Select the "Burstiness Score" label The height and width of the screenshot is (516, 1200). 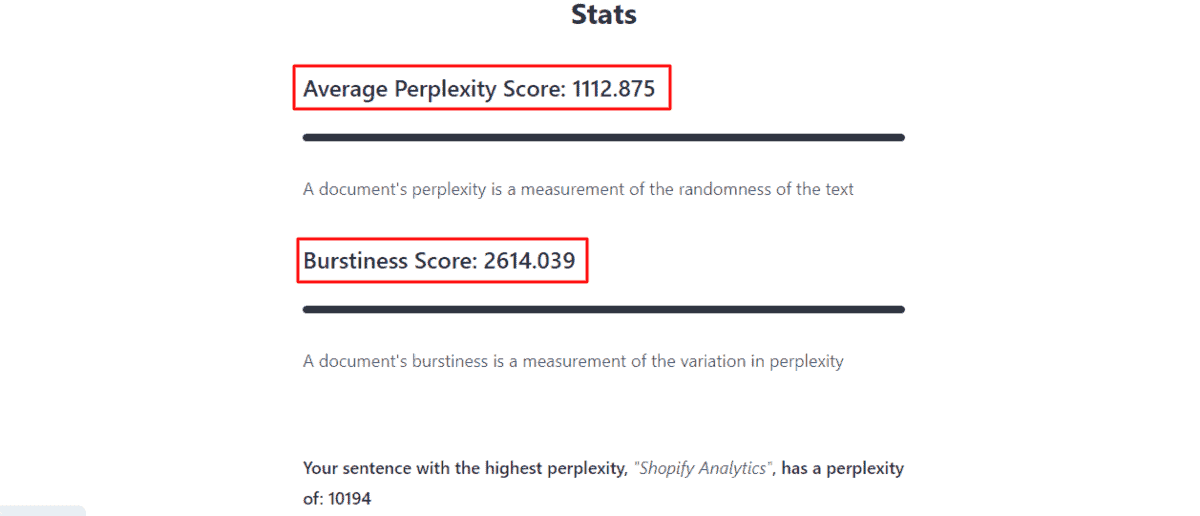point(390,261)
